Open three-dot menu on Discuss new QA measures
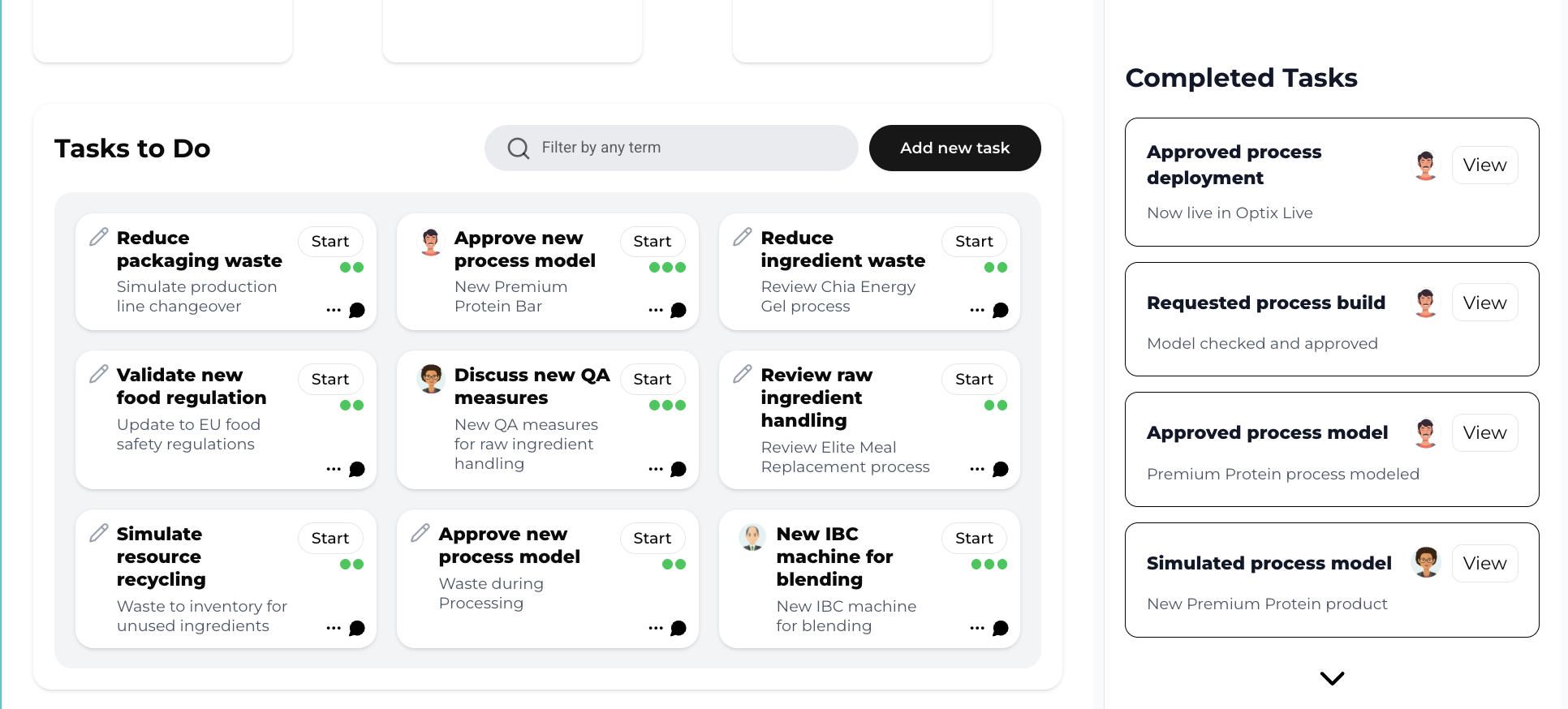The height and width of the screenshot is (709, 1568). (x=656, y=469)
